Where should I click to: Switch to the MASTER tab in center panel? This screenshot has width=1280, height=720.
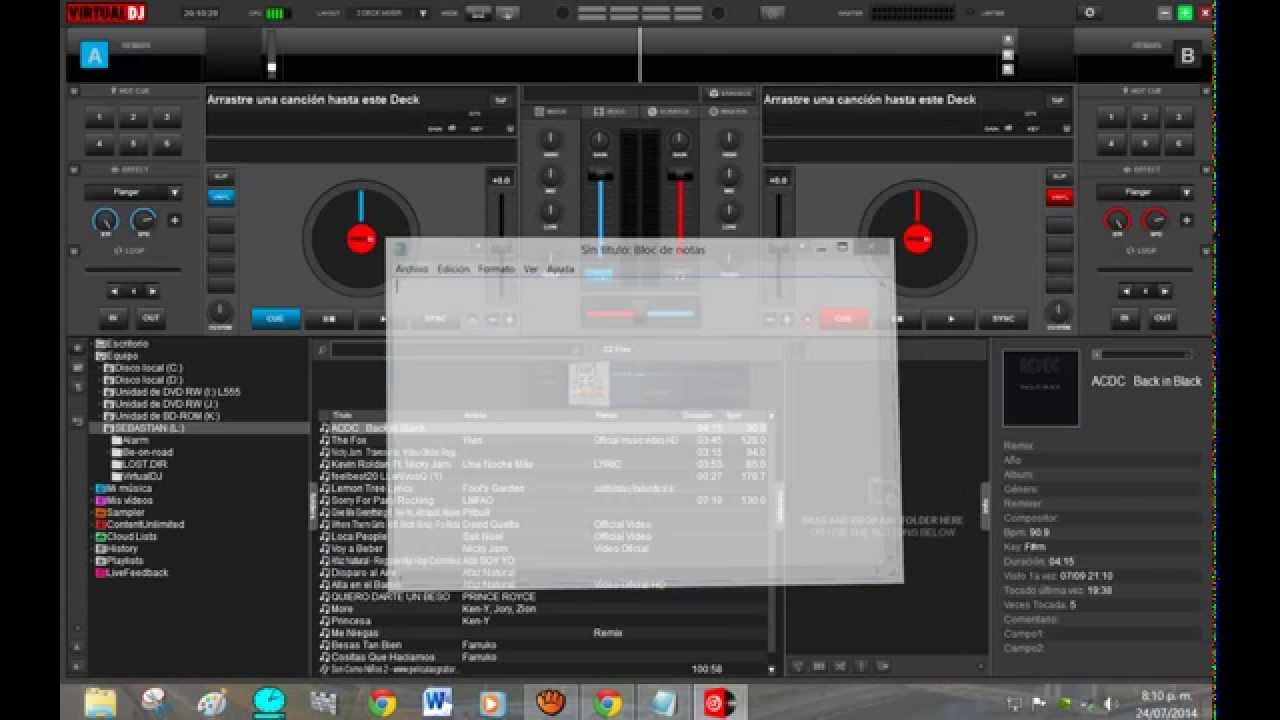click(x=730, y=111)
